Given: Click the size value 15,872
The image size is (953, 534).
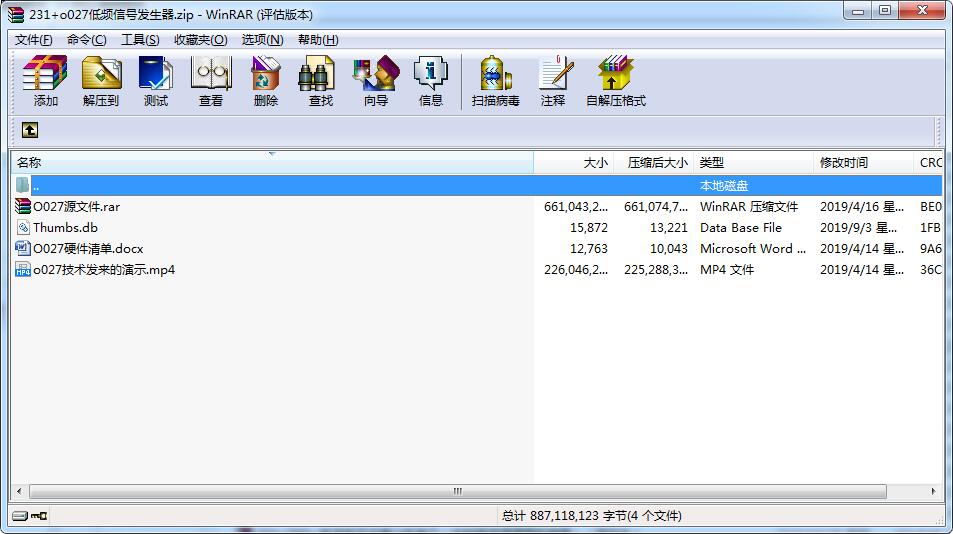Looking at the screenshot, I should pyautogui.click(x=589, y=228).
